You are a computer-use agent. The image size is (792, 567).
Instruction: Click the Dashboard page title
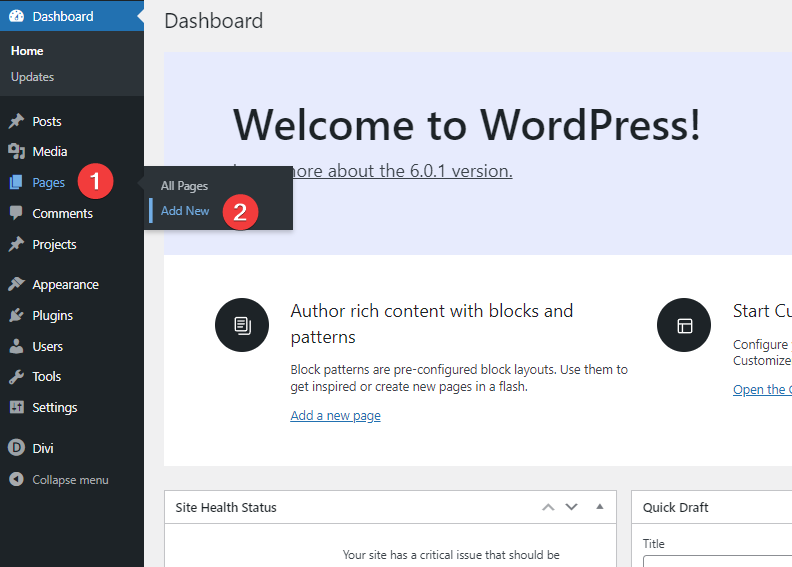pos(214,21)
